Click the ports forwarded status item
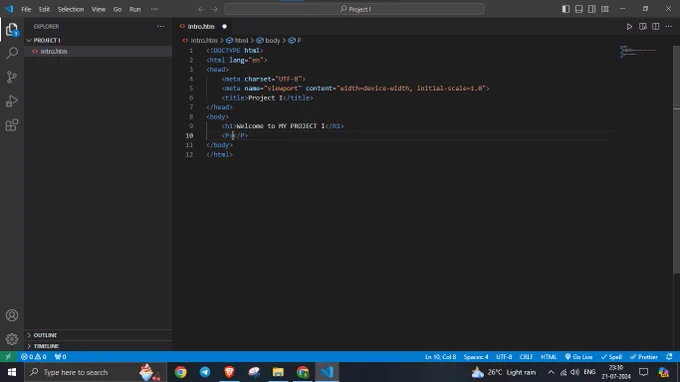This screenshot has height=382, width=680. point(60,357)
